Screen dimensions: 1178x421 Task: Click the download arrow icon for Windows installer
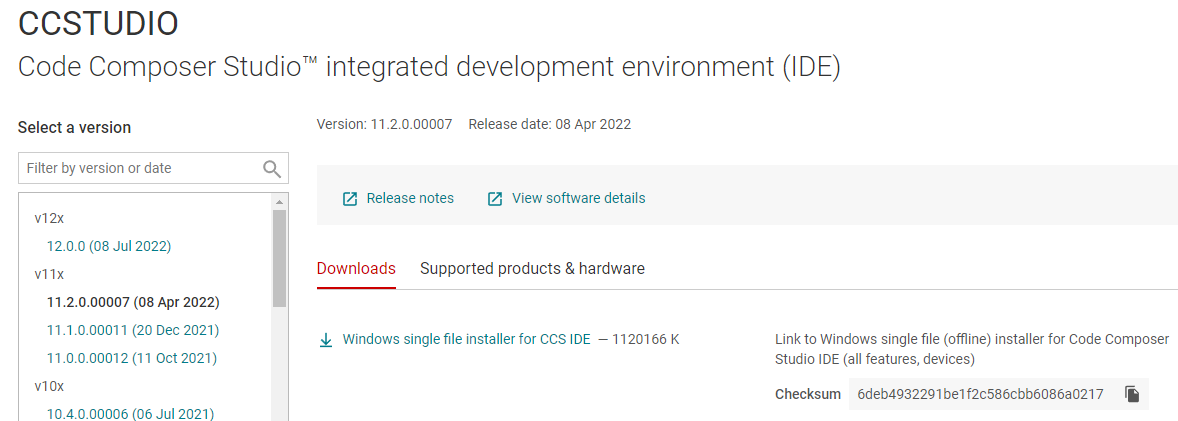pos(326,341)
